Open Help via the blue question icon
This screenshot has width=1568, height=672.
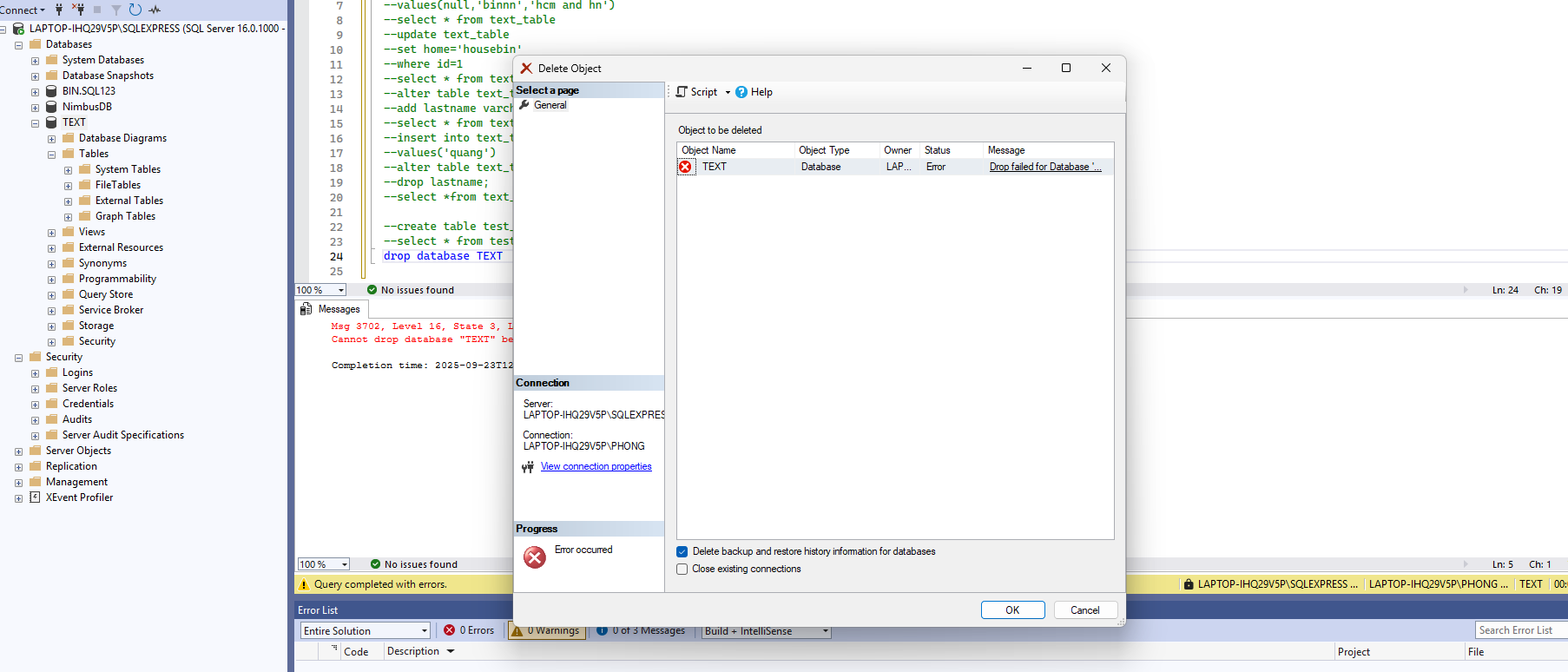click(x=741, y=92)
